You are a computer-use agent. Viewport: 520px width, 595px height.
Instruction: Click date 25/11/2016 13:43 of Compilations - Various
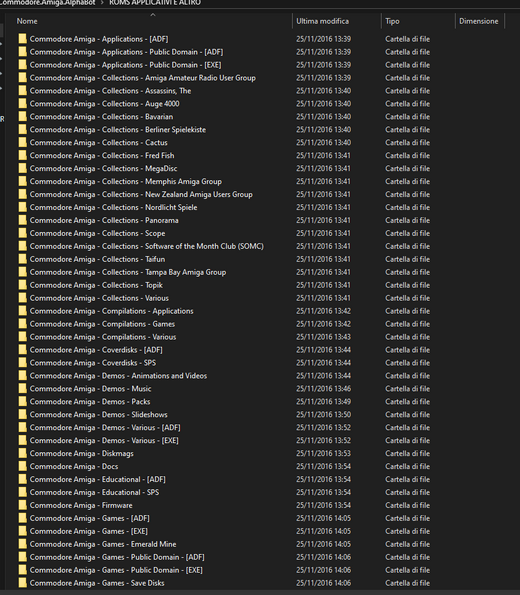pos(323,337)
